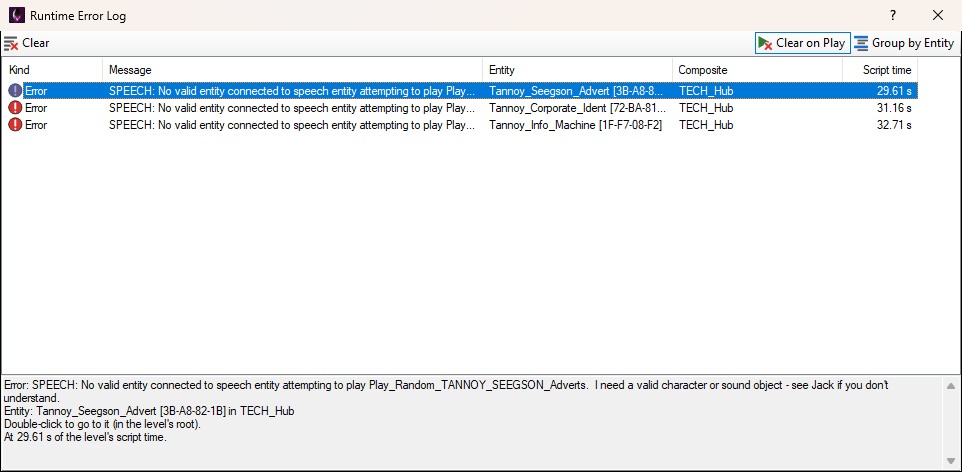
Task: Sort by the Message column header
Action: [x=292, y=70]
